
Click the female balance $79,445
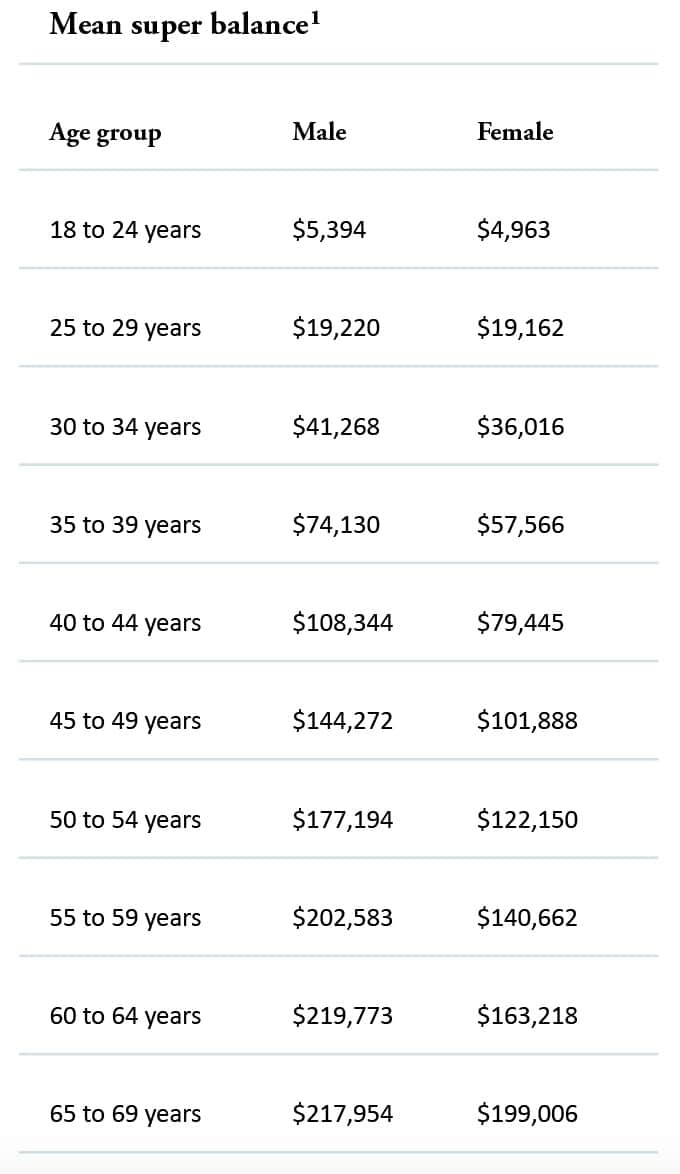click(x=520, y=623)
